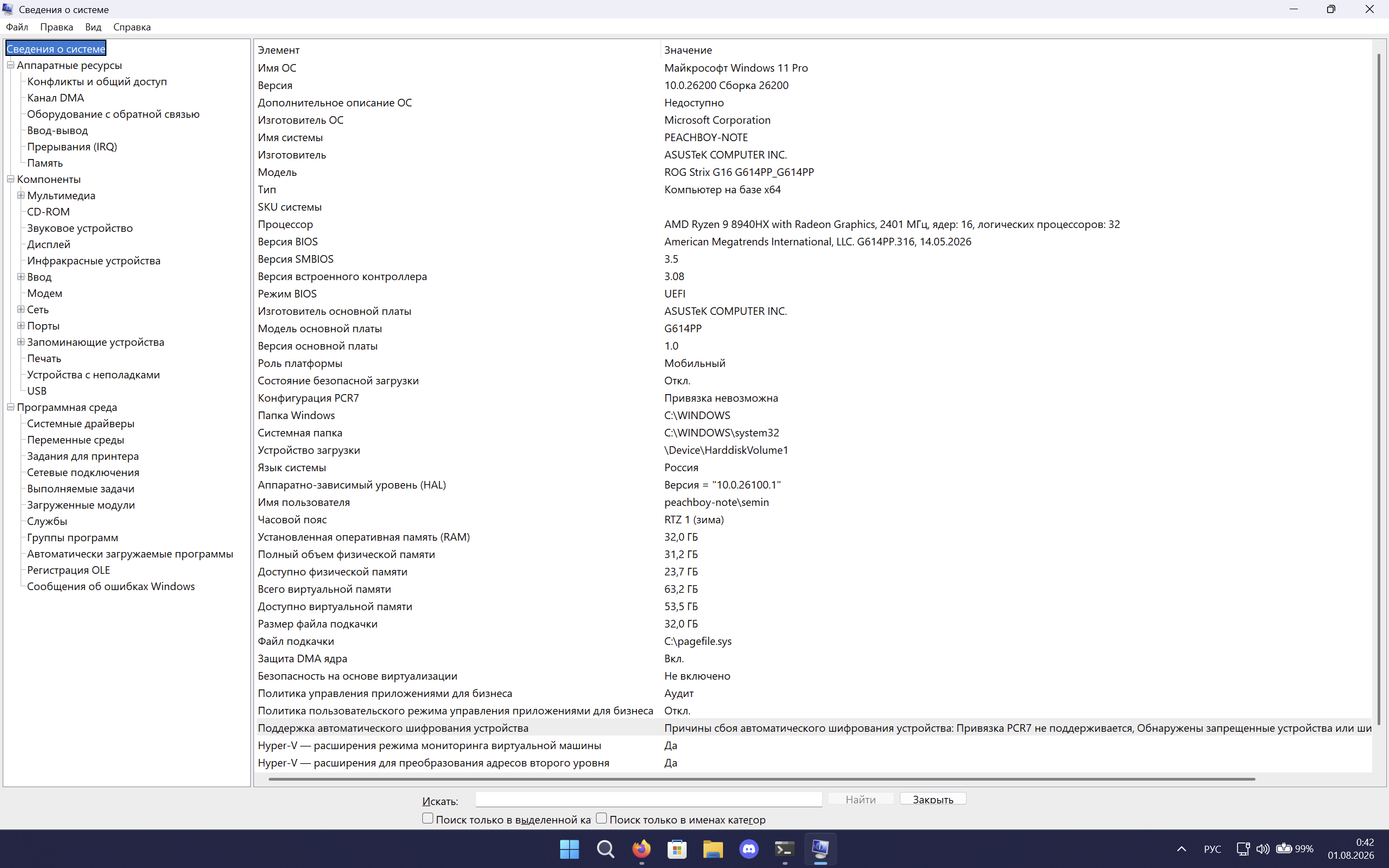Open the Windows Start menu

569,849
